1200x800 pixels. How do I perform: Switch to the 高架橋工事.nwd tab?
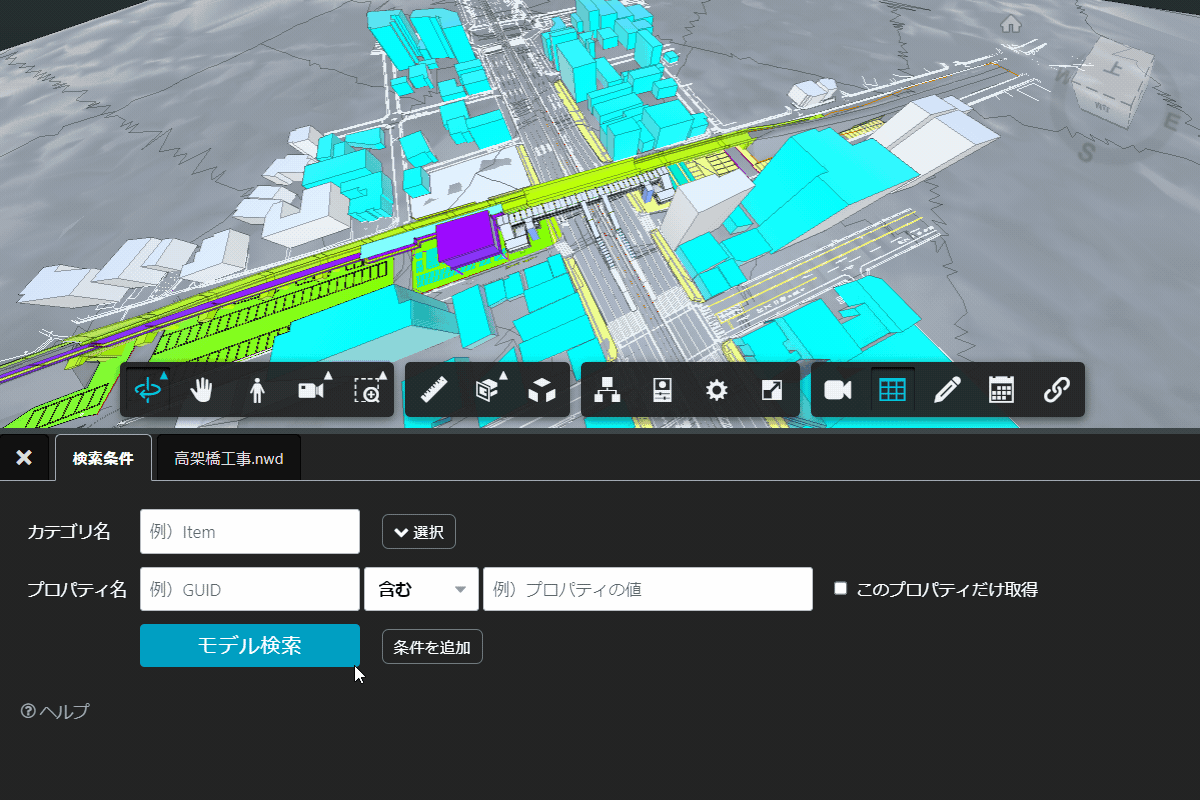click(x=229, y=459)
